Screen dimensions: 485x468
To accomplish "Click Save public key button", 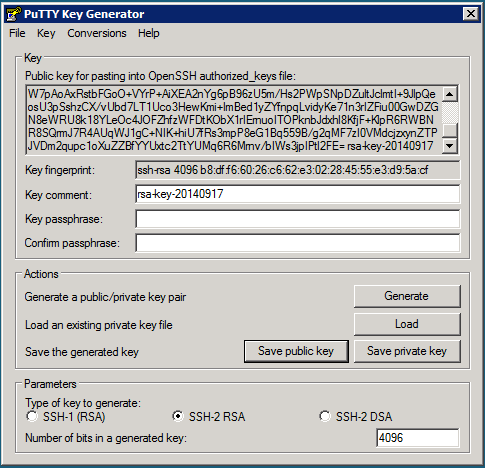I will click(x=296, y=351).
